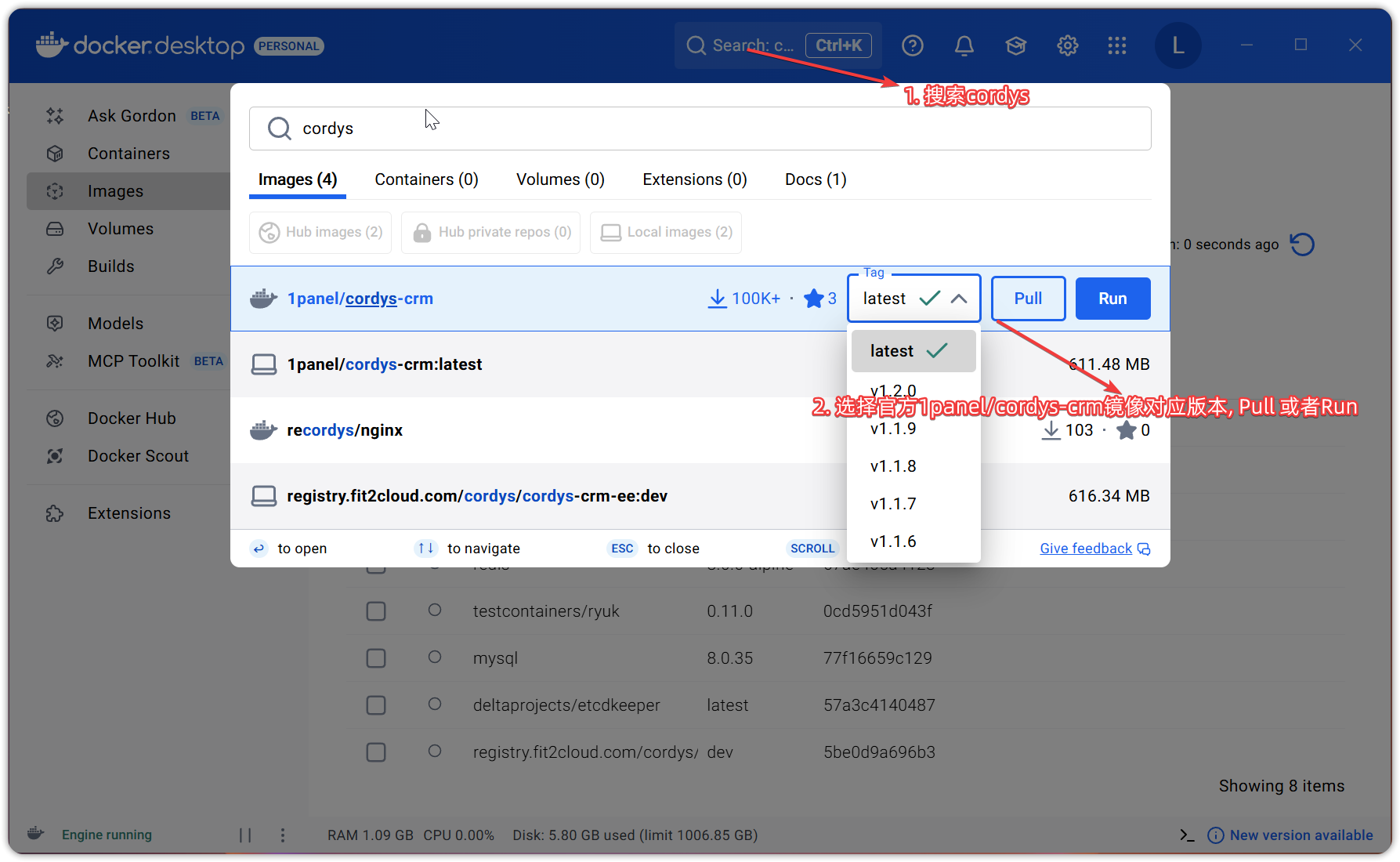Open the notifications bell icon
1400x862 pixels.
[x=964, y=46]
